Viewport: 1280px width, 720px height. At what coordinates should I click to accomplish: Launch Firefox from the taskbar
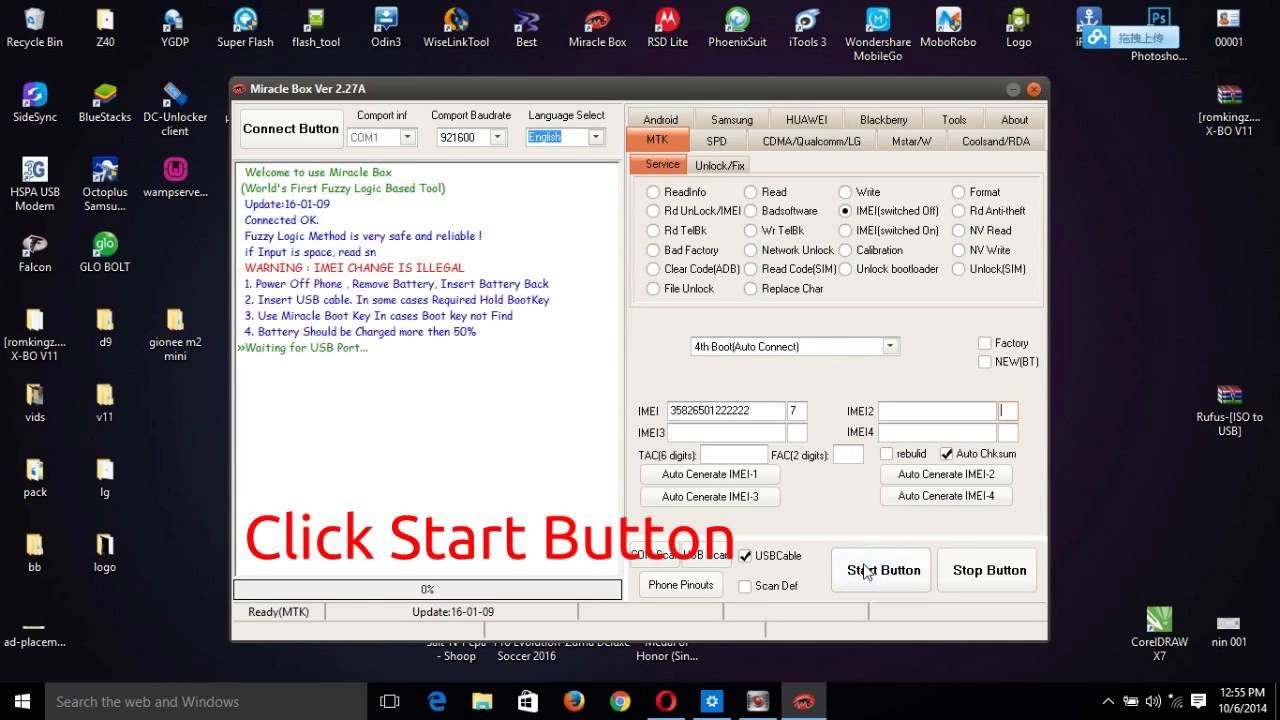coord(573,701)
